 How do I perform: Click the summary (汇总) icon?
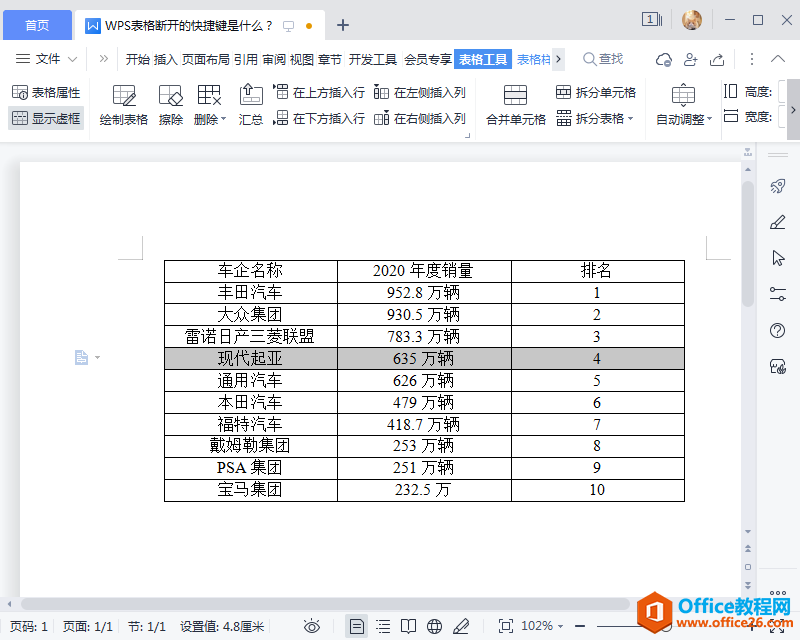pos(251,105)
